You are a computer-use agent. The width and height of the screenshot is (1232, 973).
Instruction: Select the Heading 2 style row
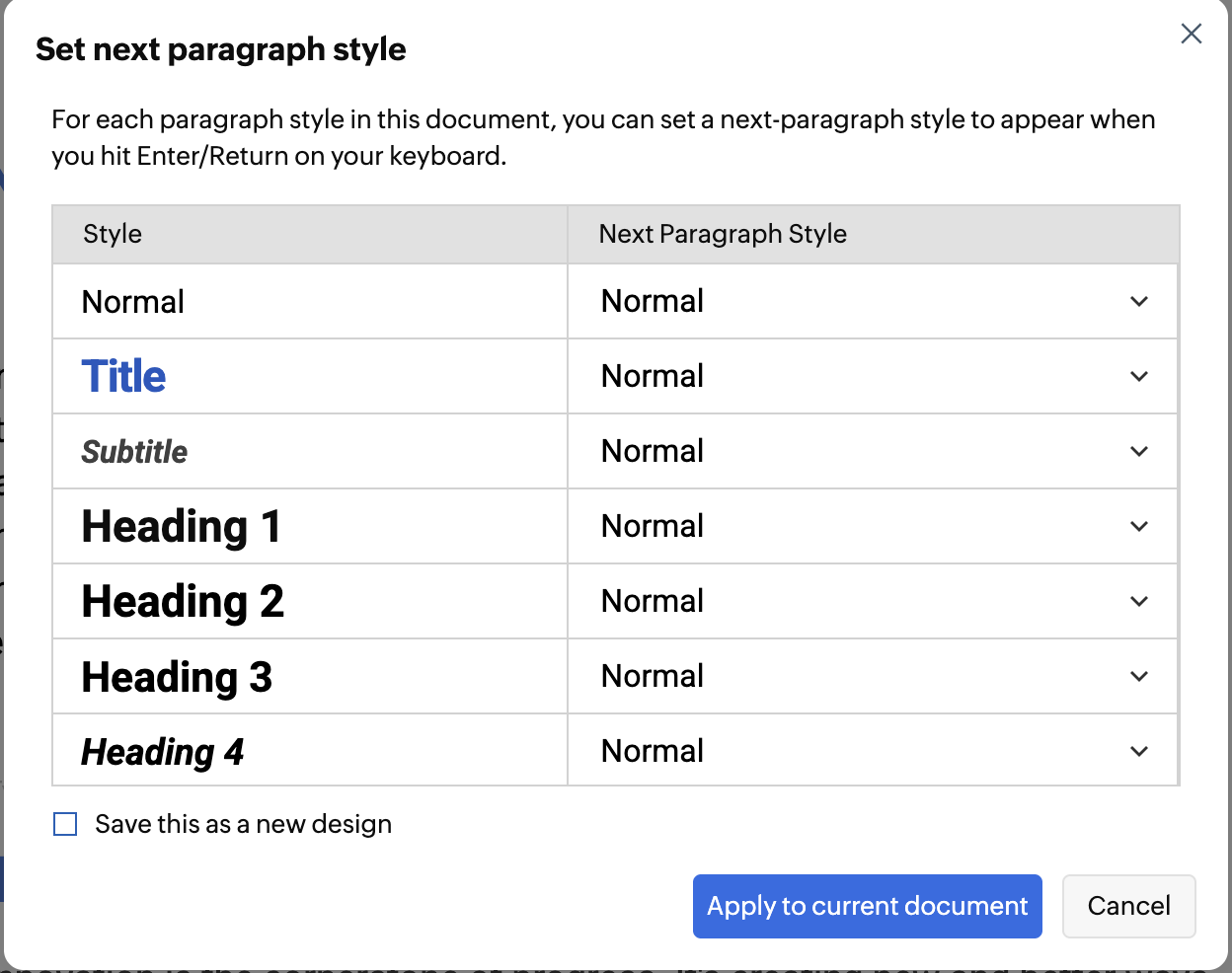coord(183,601)
